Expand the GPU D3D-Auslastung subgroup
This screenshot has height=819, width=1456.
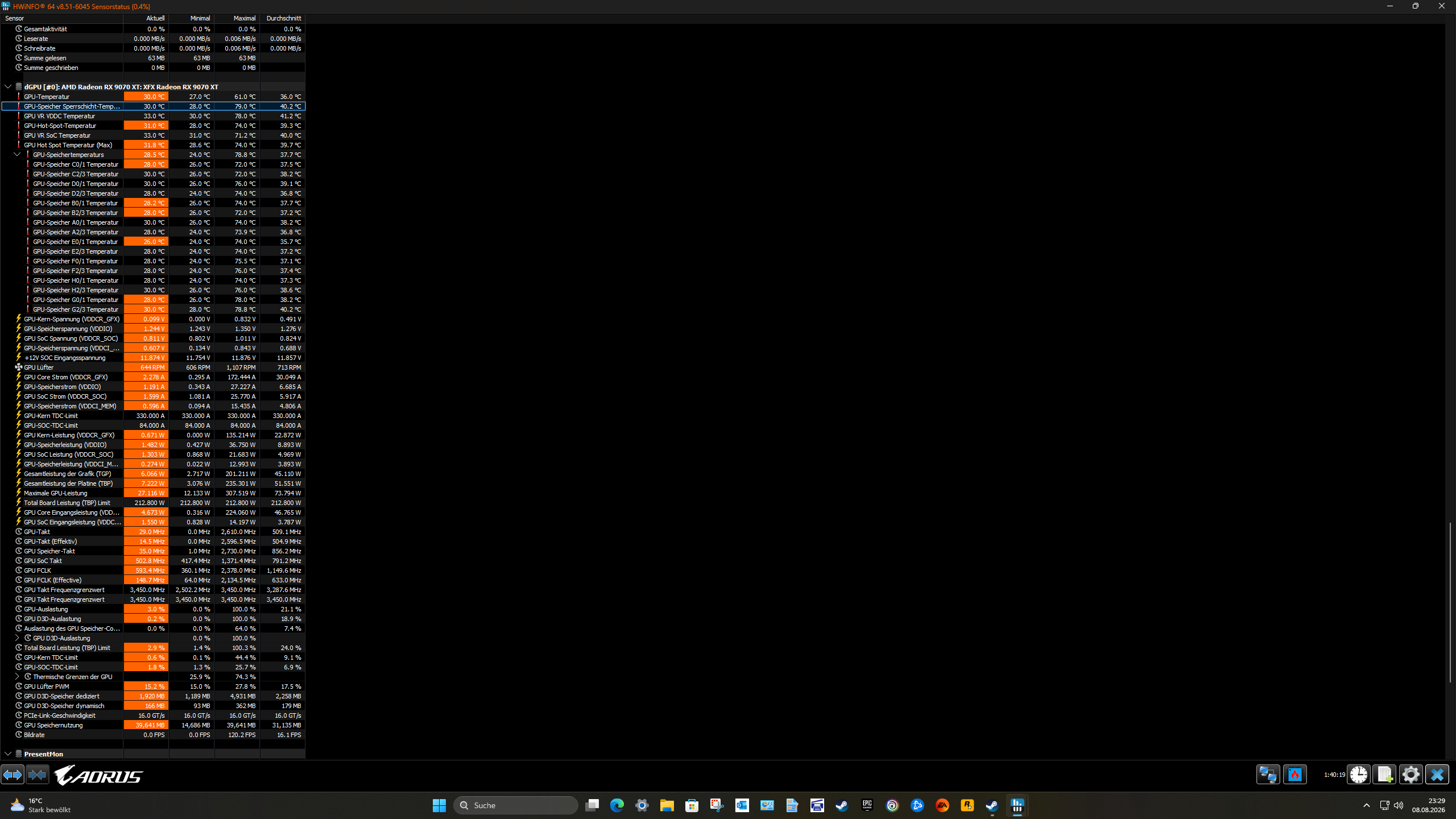coord(17,638)
